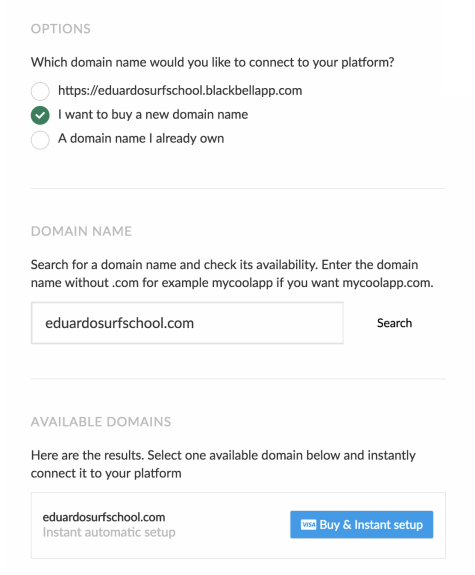Click the 'Search for a domain name' instructions text
The width and height of the screenshot is (475, 575).
pos(232,274)
